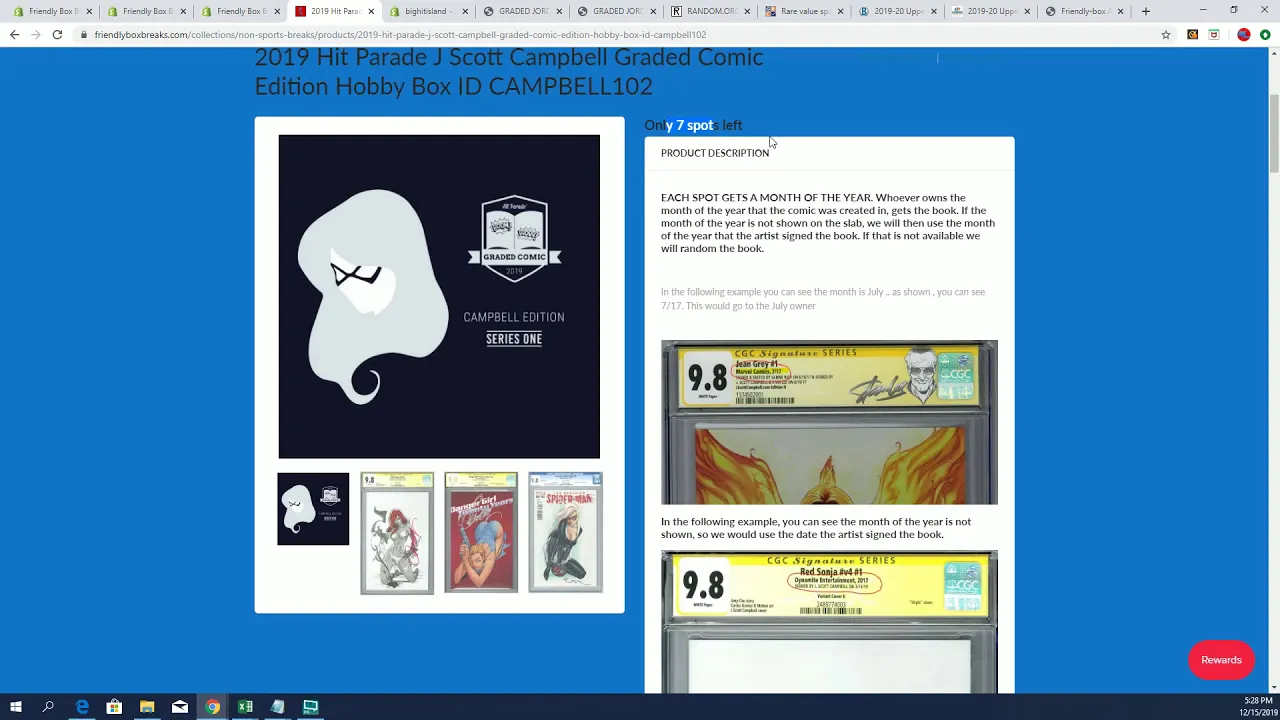
Task: Select the Spider-Man comic thumbnail
Action: (565, 533)
